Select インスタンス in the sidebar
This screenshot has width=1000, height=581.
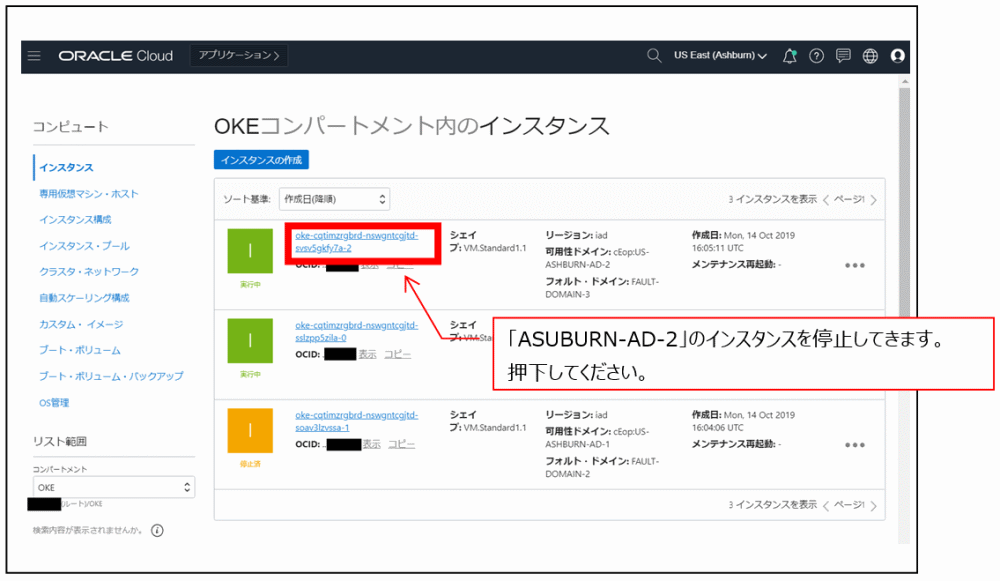[x=68, y=168]
